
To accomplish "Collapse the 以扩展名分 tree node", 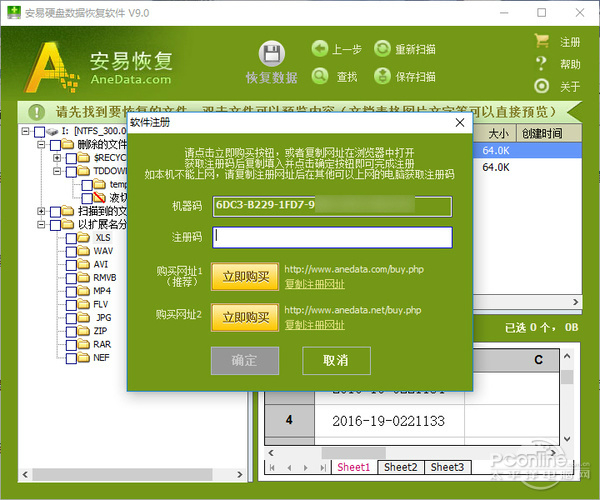I will (x=41, y=224).
